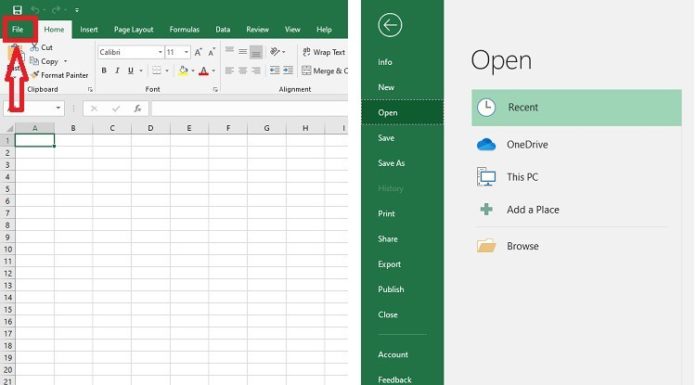Choose Print in the backstage menu
Image resolution: width=696 pixels, height=385 pixels.
386,214
